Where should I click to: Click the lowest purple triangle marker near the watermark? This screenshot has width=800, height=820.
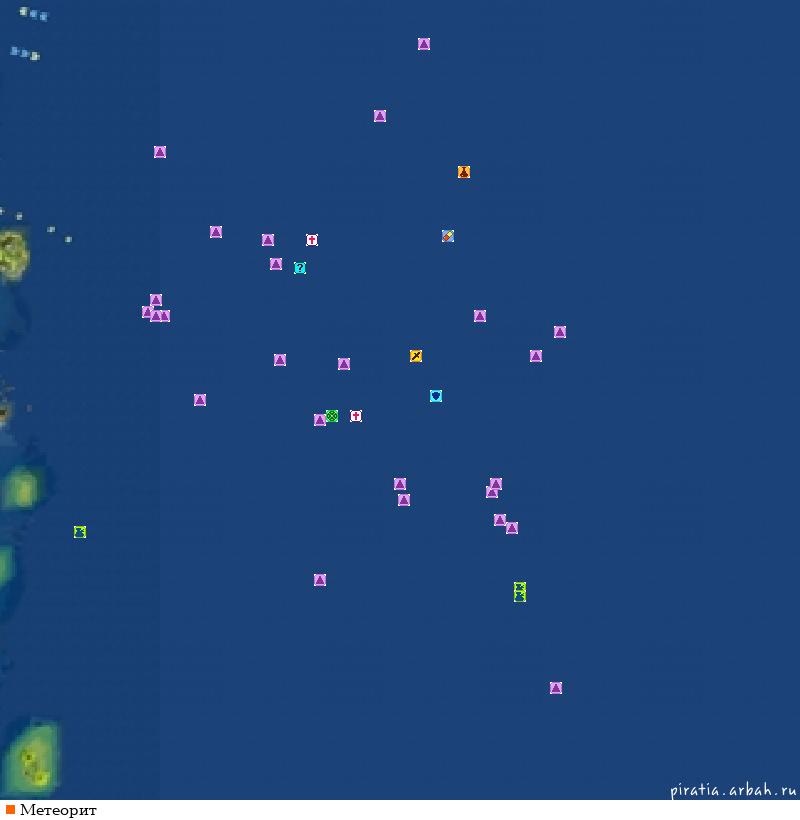coord(556,688)
